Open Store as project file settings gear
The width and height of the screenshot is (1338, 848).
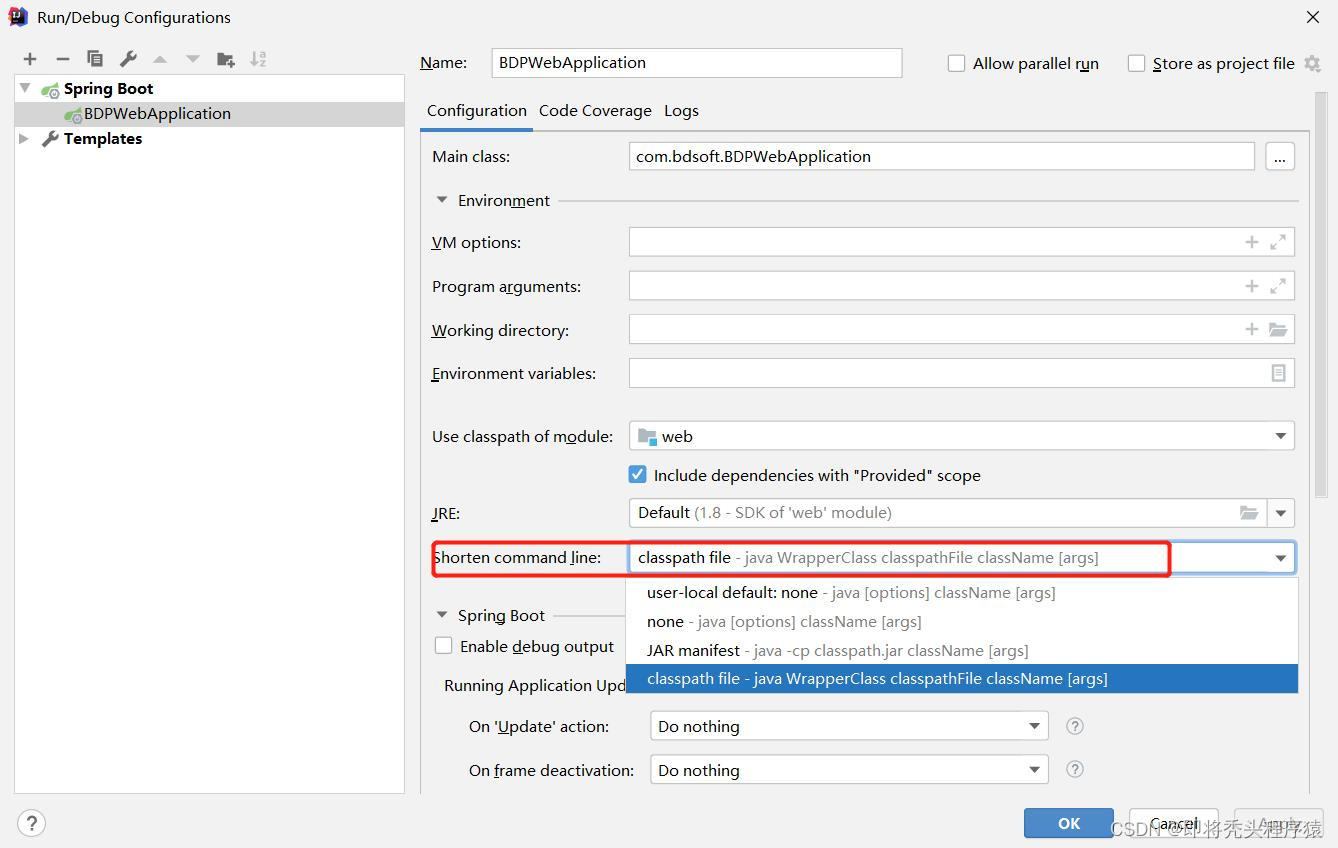[1313, 63]
